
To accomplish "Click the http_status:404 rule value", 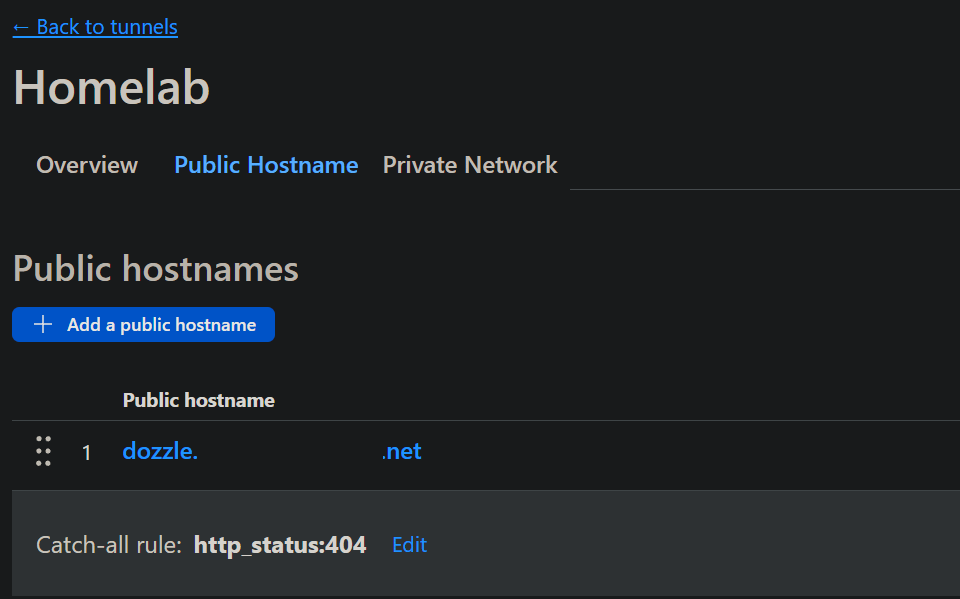I will click(x=280, y=545).
